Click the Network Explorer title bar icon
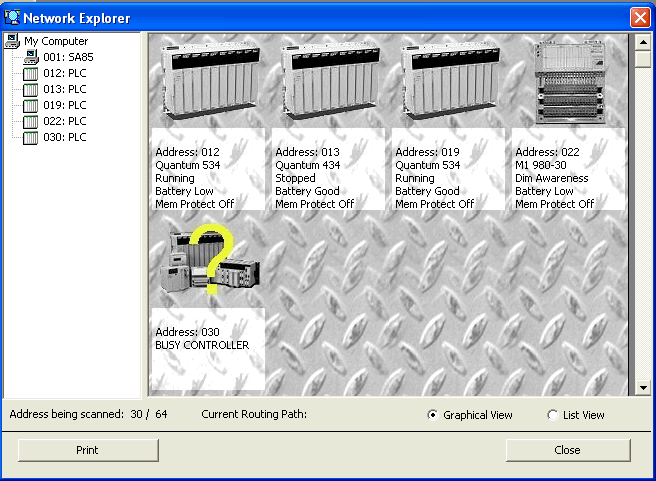 [12, 17]
